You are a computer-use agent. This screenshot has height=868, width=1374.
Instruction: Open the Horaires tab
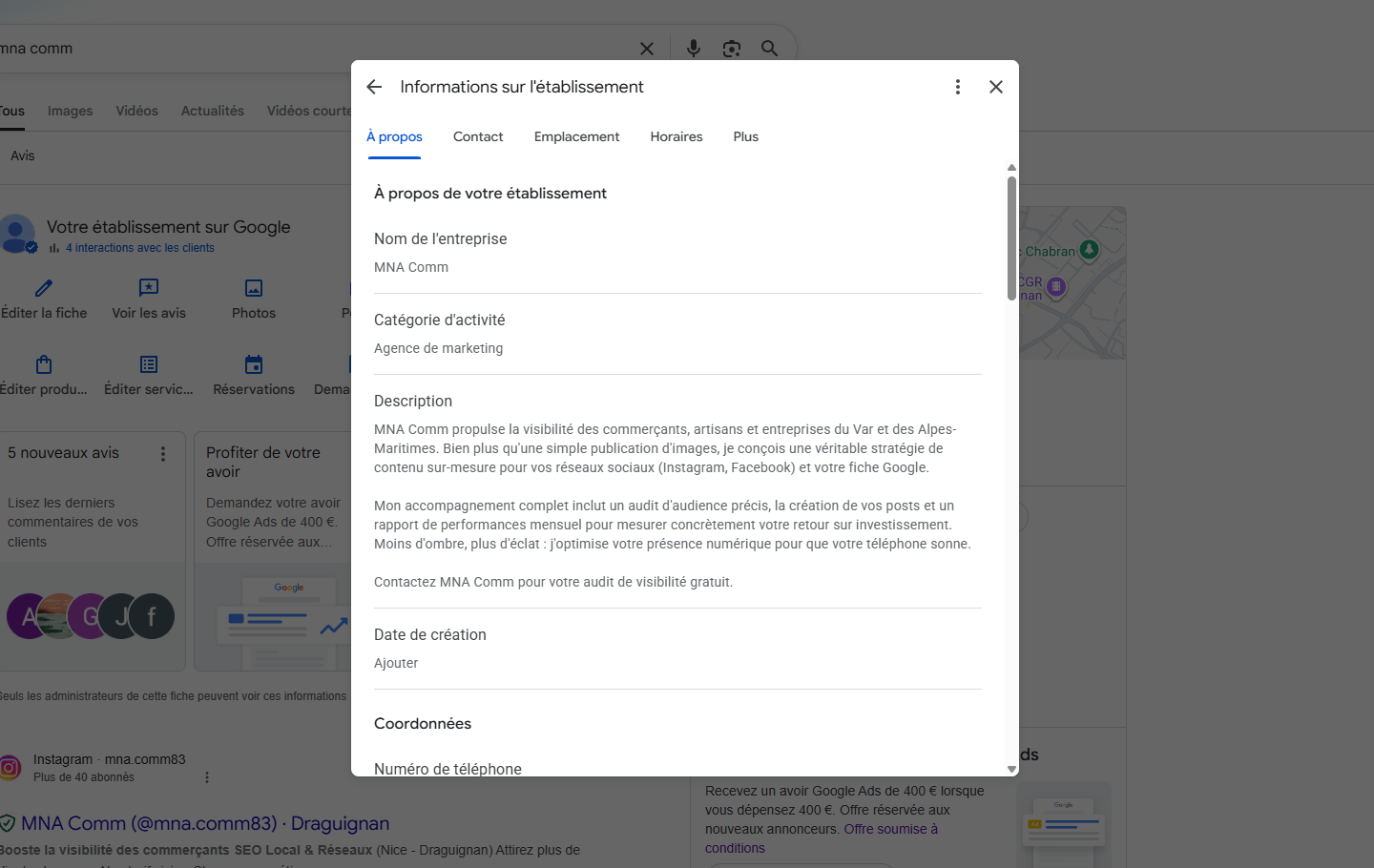[x=677, y=137]
